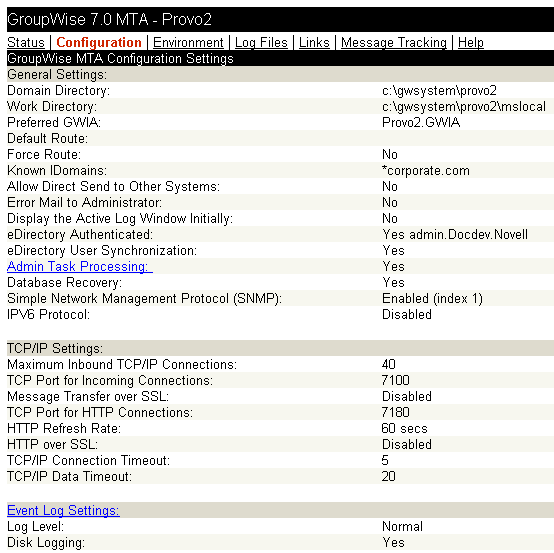Click the 7180 port value
This screenshot has height=553, width=554.
pyautogui.click(x=395, y=412)
